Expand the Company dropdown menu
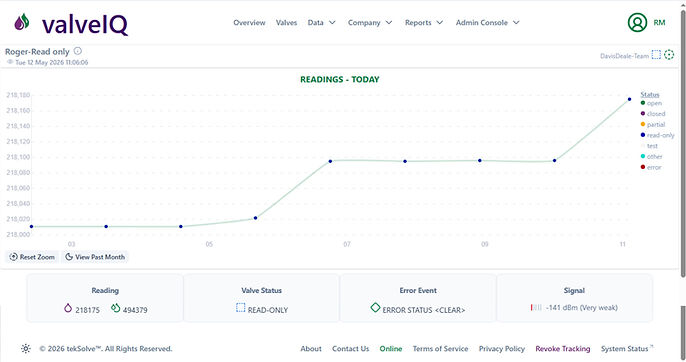Screen dimensions: 686x362 click(x=370, y=22)
